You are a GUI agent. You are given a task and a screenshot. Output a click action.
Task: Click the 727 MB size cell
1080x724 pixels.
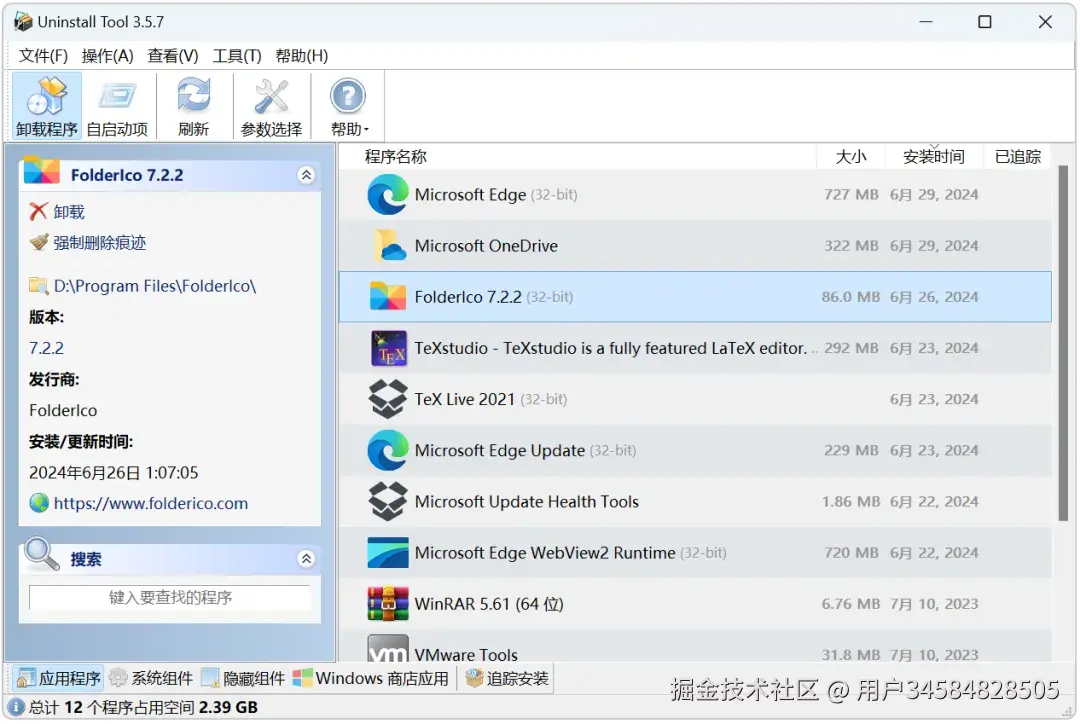(x=851, y=195)
